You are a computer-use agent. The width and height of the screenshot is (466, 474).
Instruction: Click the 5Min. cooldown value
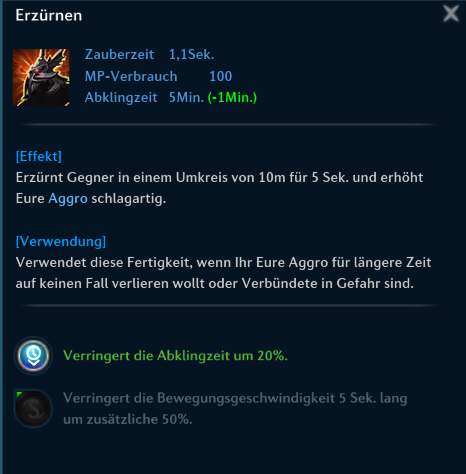click(x=186, y=98)
